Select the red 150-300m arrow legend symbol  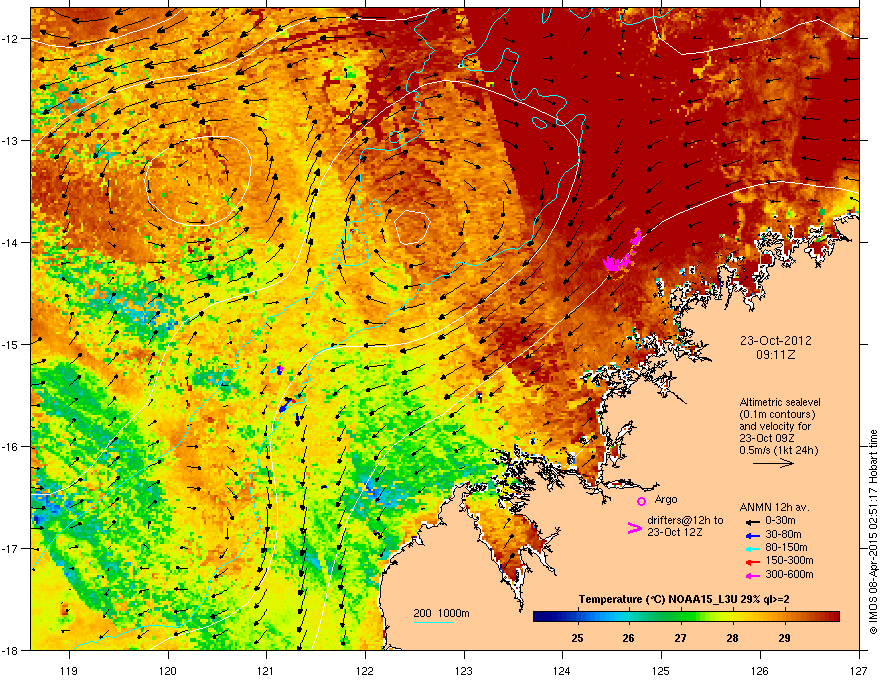(752, 562)
